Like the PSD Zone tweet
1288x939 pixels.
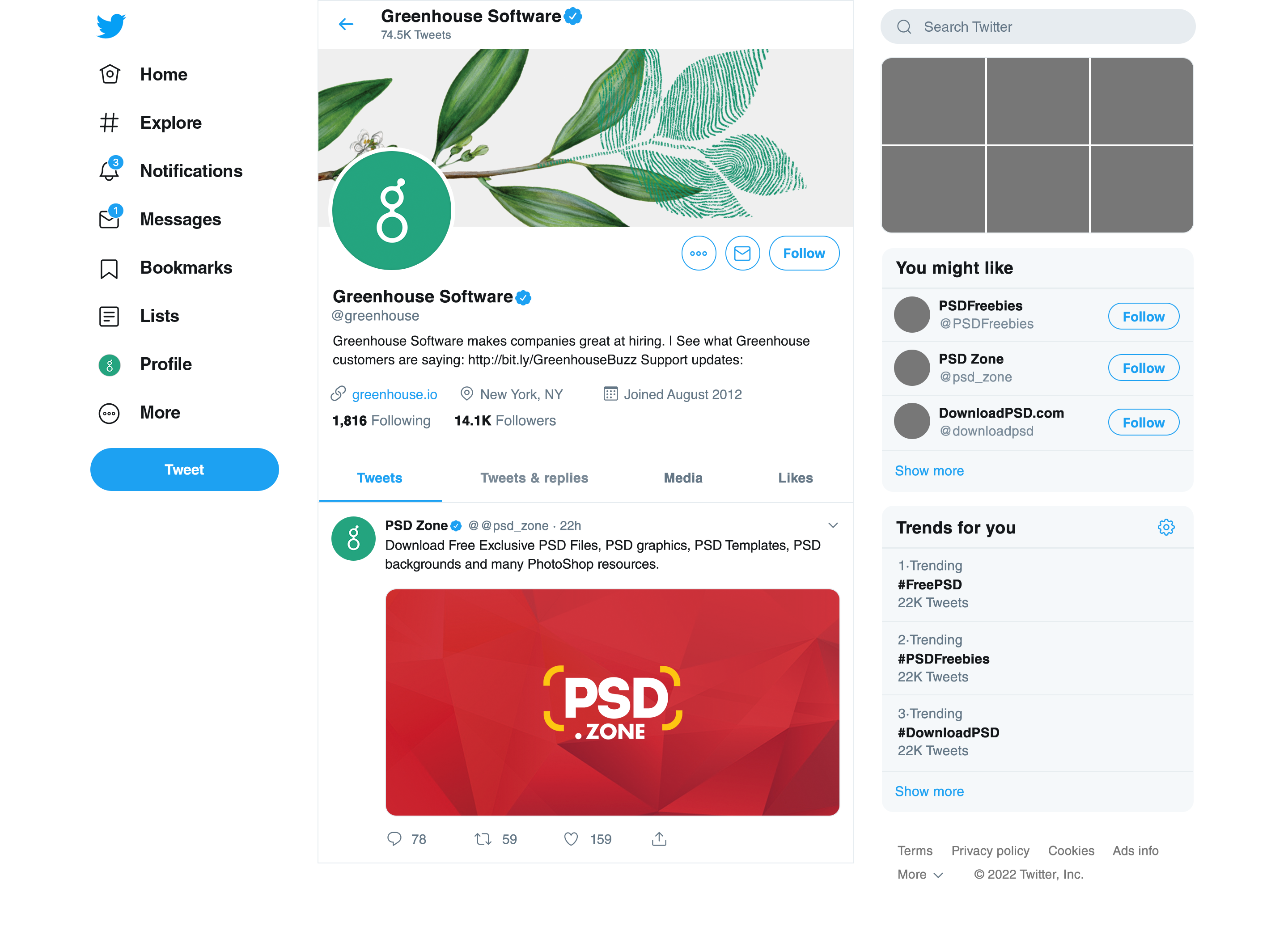(x=571, y=838)
